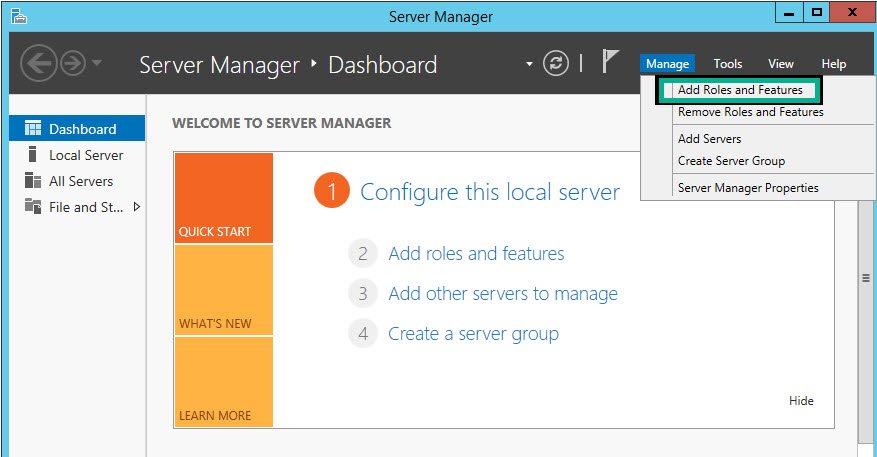Click the back navigation arrow icon
Screen dimensions: 877x457
tap(39, 63)
